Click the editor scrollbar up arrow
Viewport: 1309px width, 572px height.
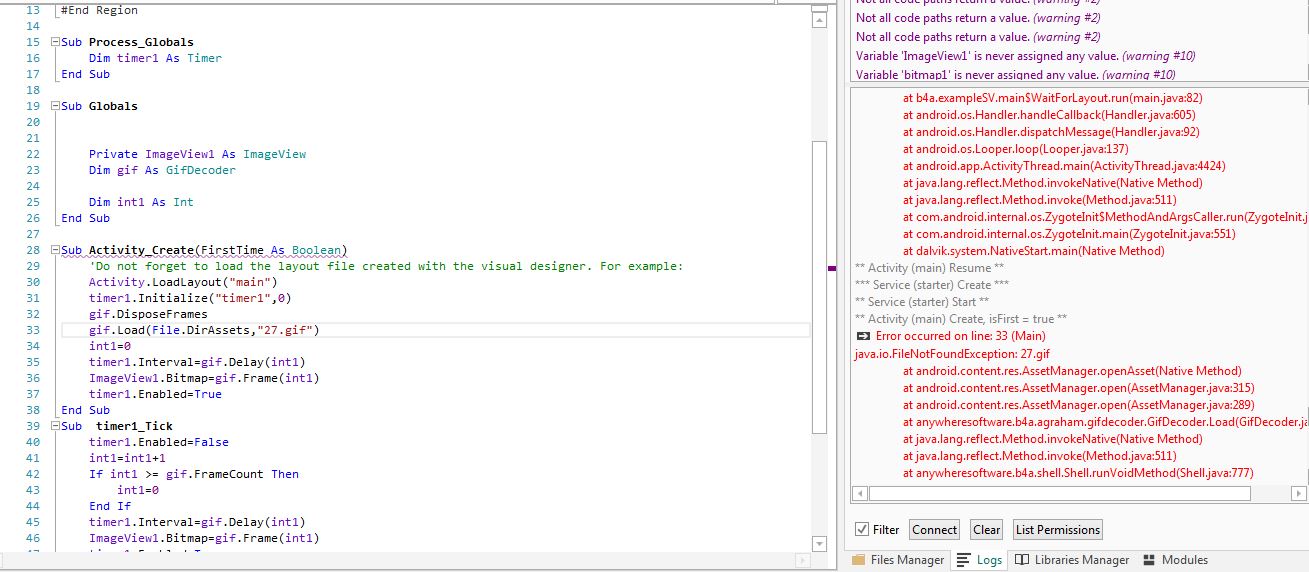819,20
